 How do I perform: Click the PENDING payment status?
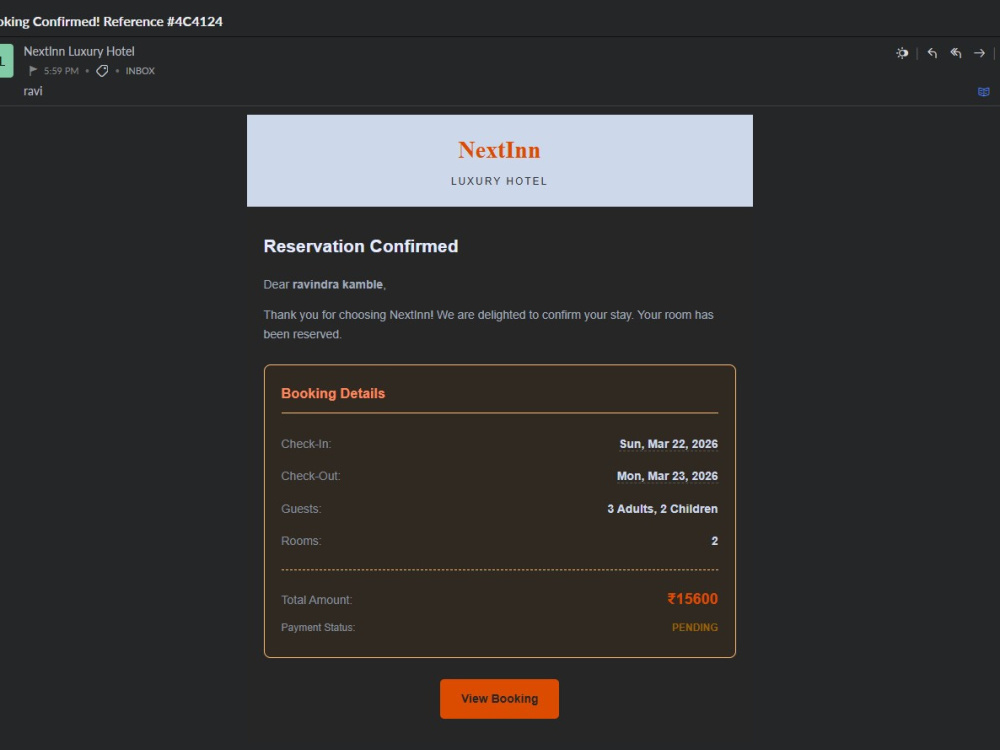[695, 628]
